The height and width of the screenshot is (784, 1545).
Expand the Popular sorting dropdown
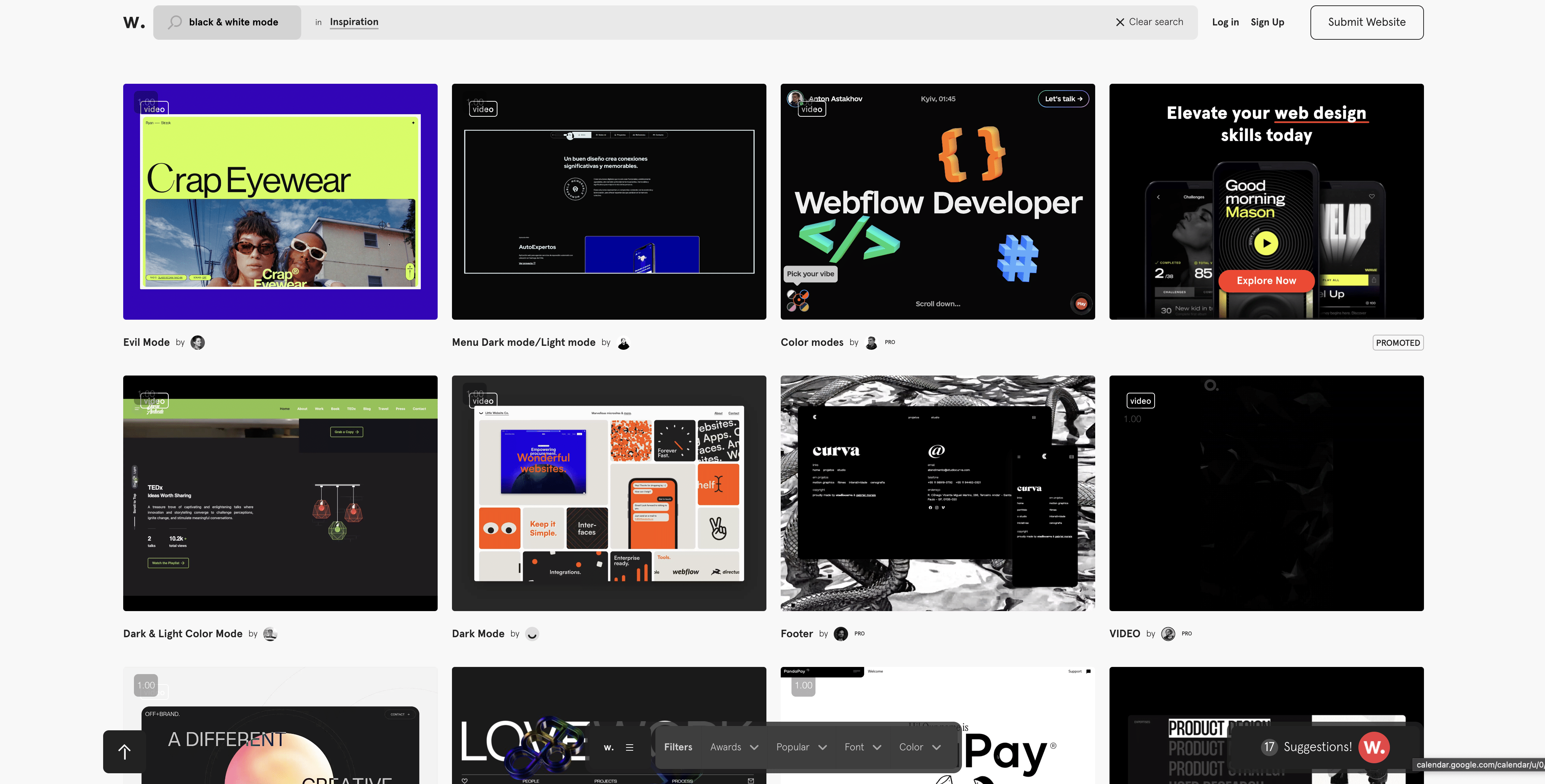pos(801,747)
